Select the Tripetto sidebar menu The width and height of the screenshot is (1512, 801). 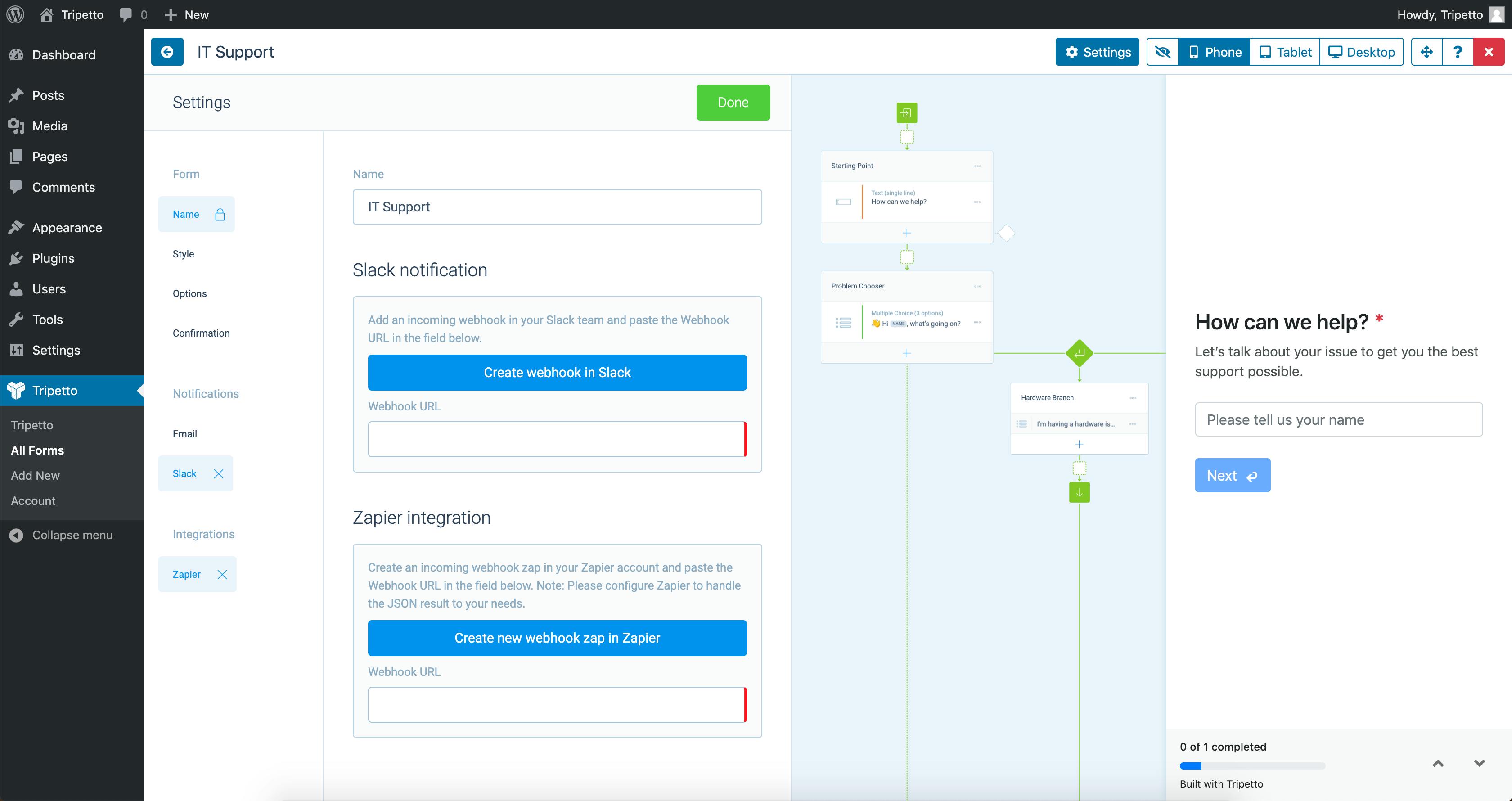[x=72, y=390]
